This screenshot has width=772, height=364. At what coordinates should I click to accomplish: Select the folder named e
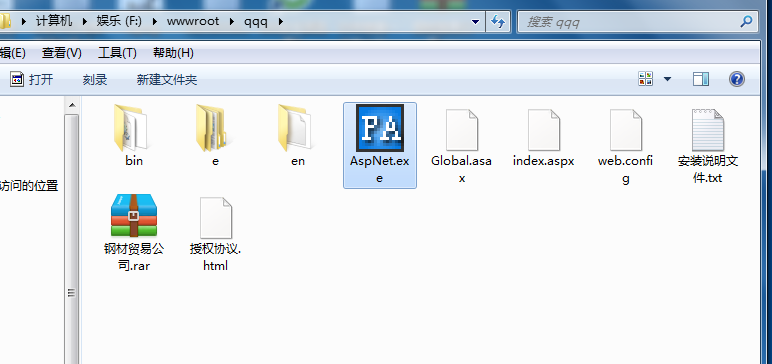(213, 128)
